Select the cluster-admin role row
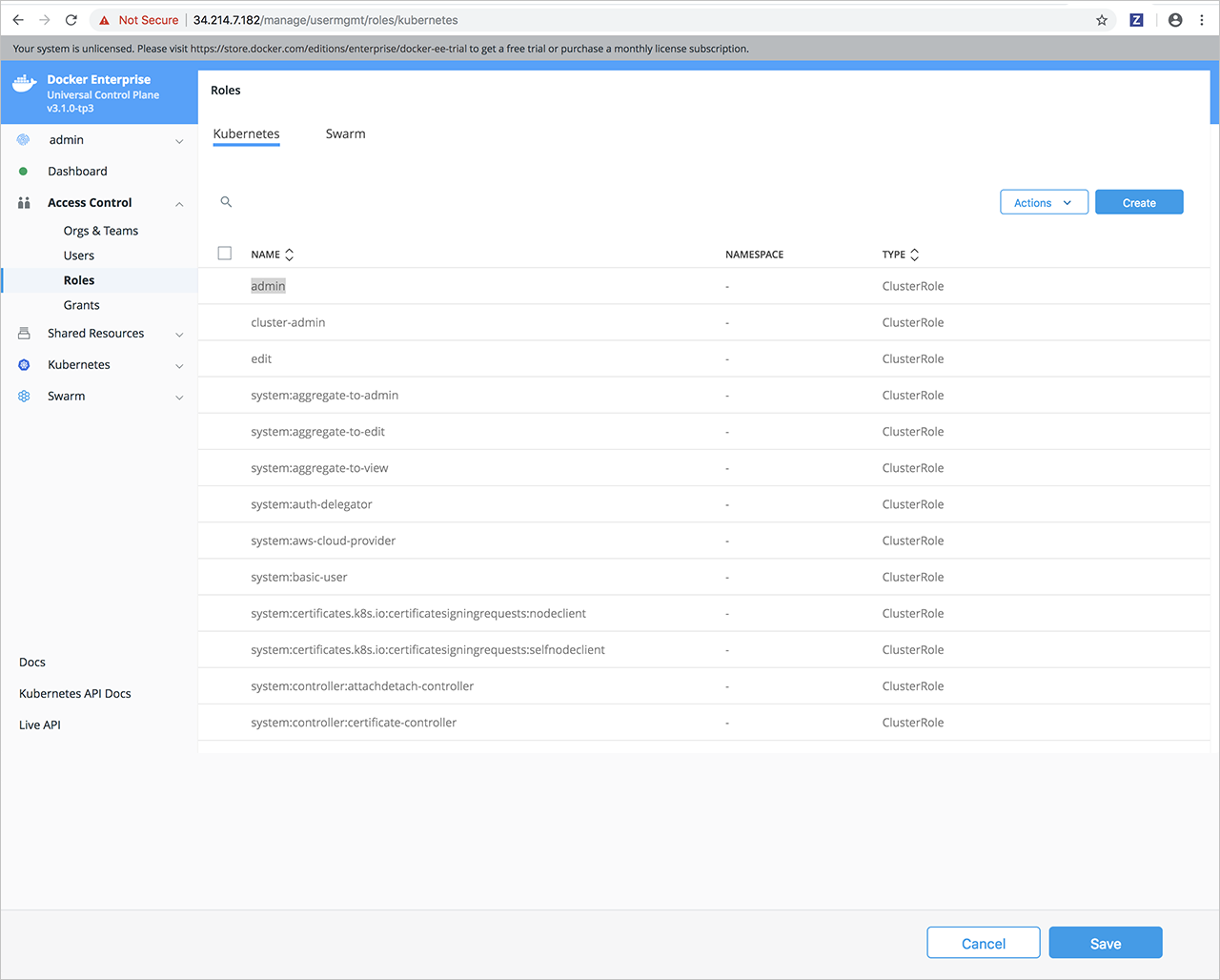 click(288, 322)
